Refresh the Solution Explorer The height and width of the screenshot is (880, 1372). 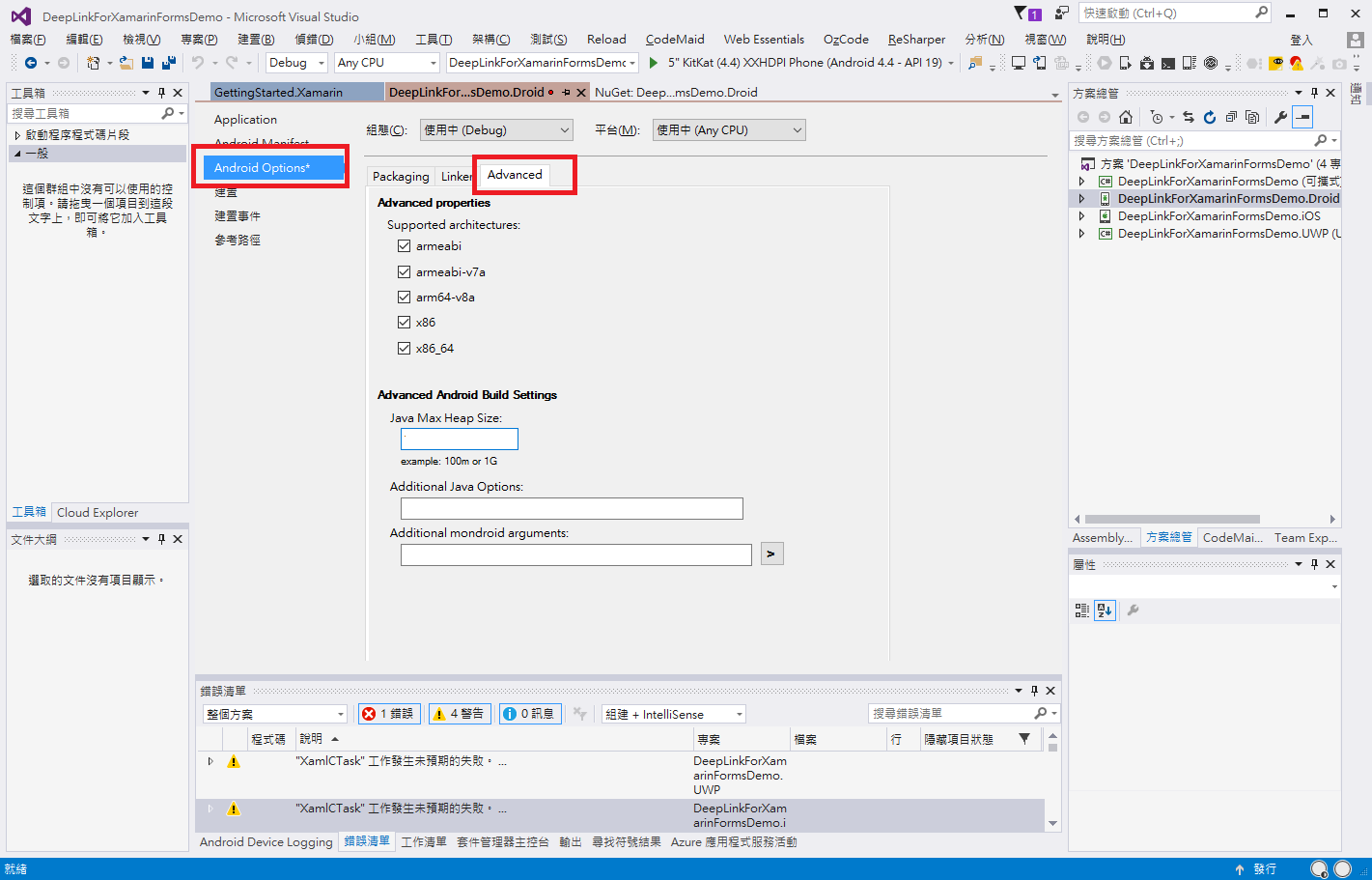pos(1210,117)
